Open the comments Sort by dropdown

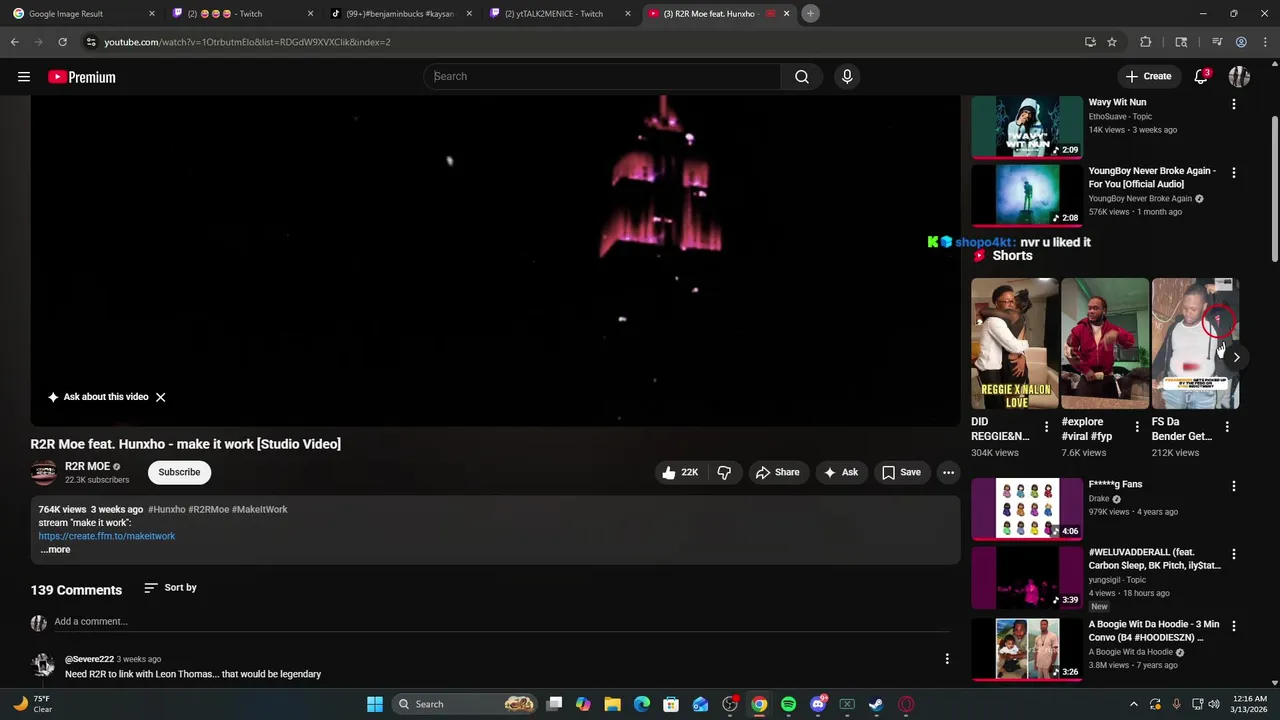point(170,588)
